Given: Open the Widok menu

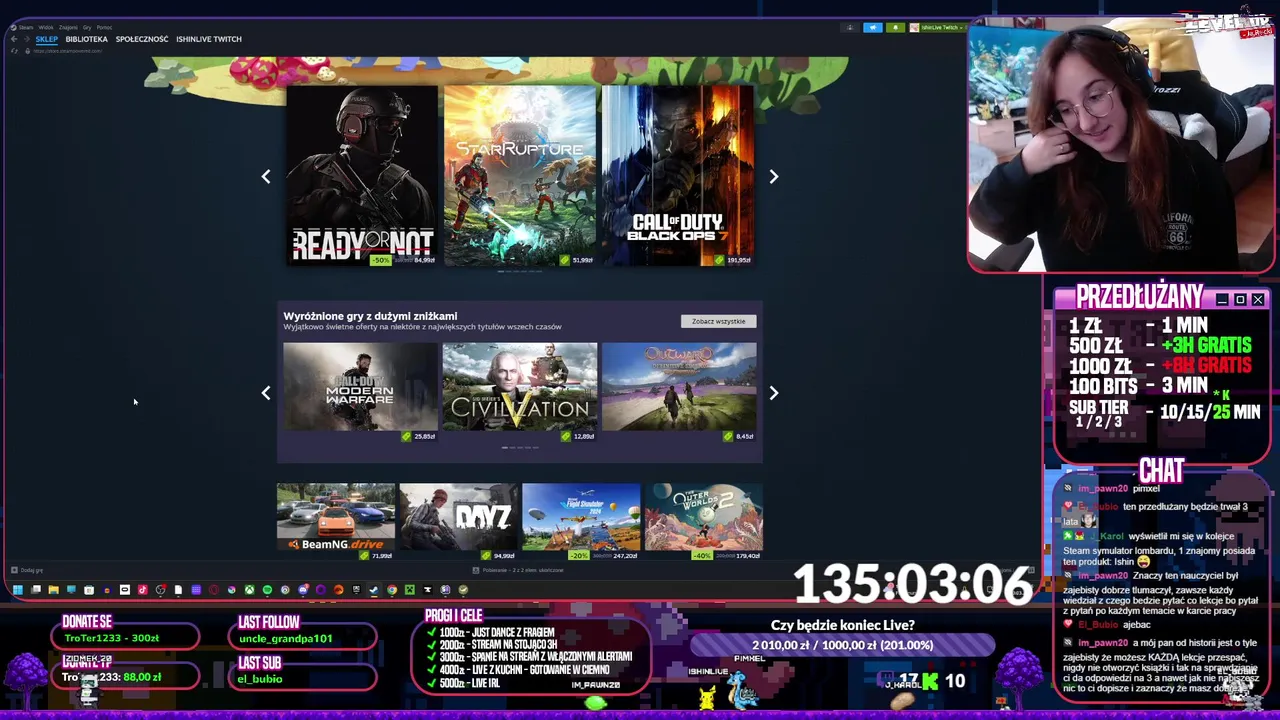Looking at the screenshot, I should [x=46, y=27].
